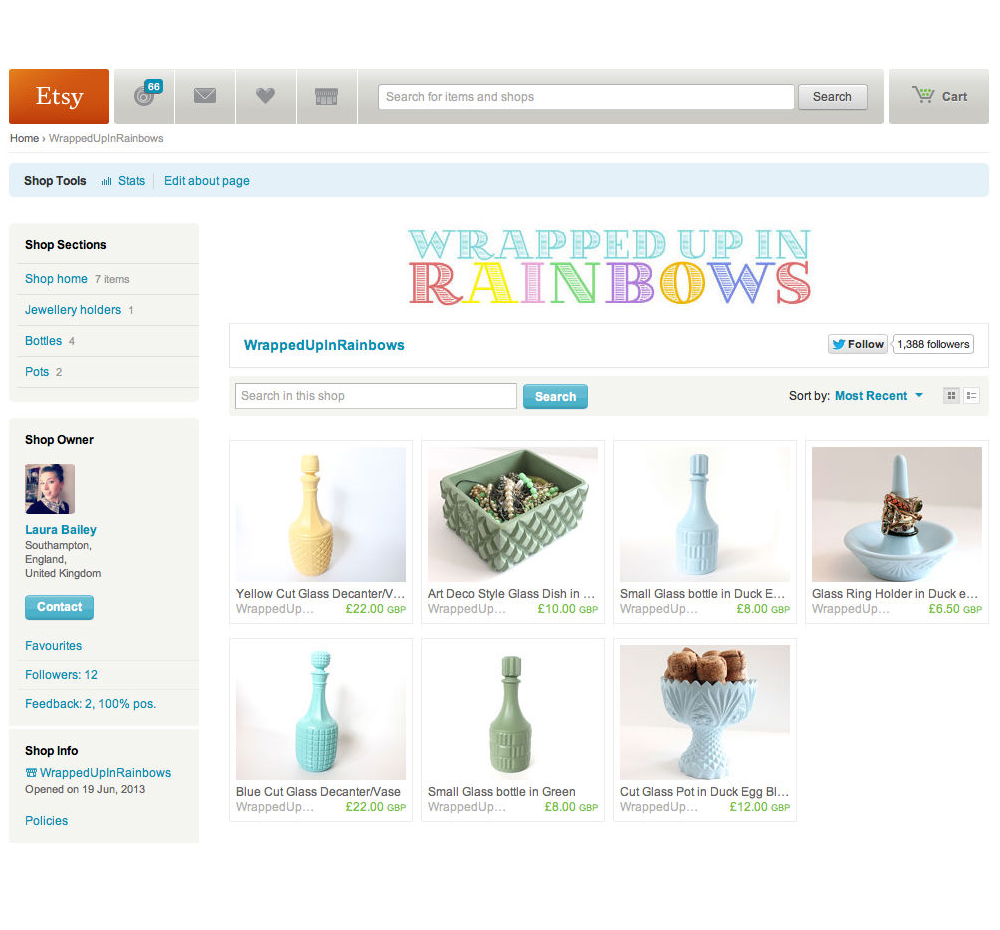
Task: Open the Yellow Cut Glass Decanter listing image
Action: (321, 514)
